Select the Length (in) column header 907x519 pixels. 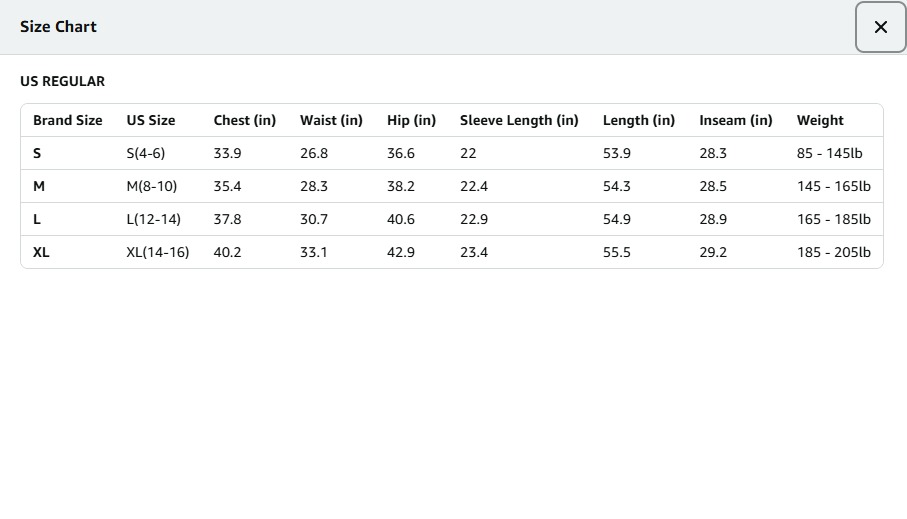638,120
